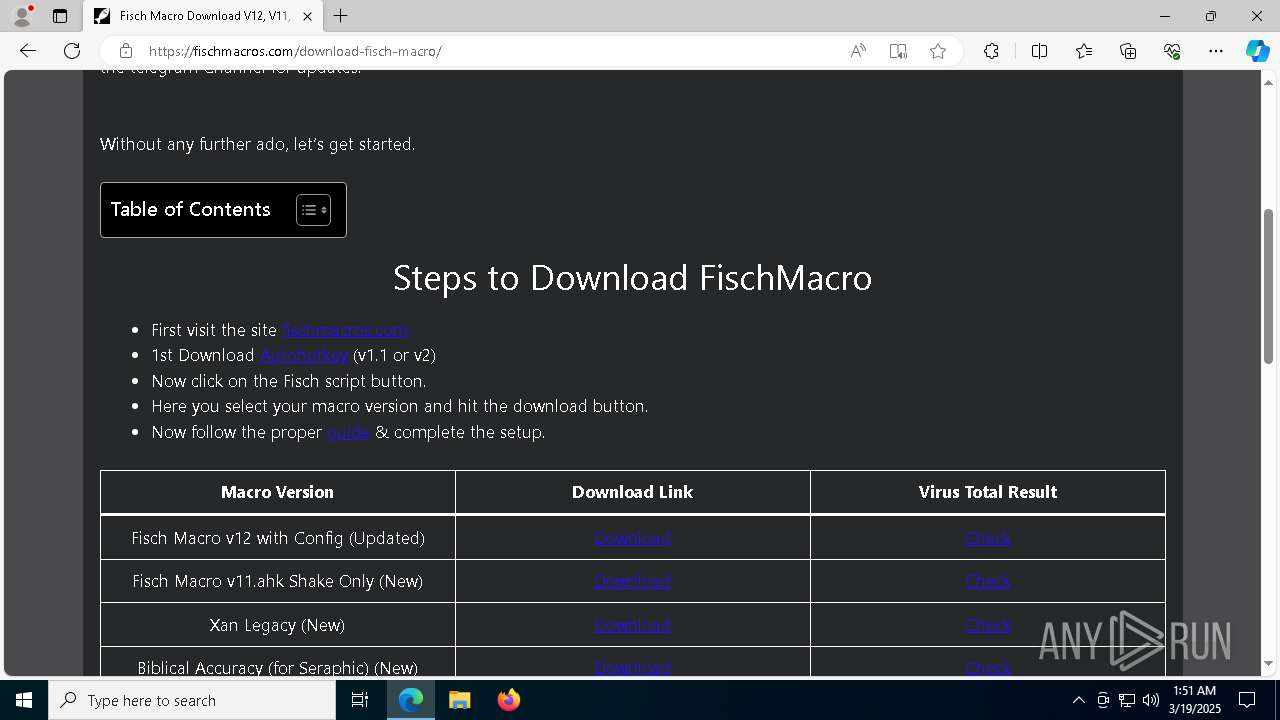The height and width of the screenshot is (720, 1280).
Task: Click the Edge taskbar icon
Action: click(411, 700)
